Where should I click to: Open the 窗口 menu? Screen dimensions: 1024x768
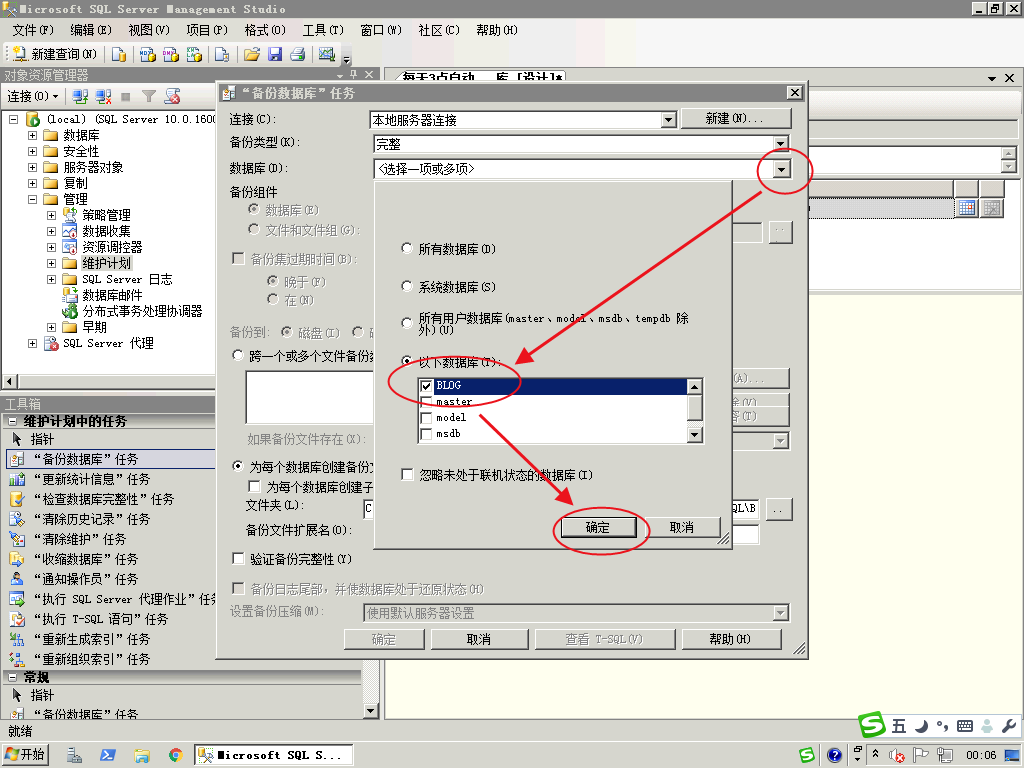[381, 30]
